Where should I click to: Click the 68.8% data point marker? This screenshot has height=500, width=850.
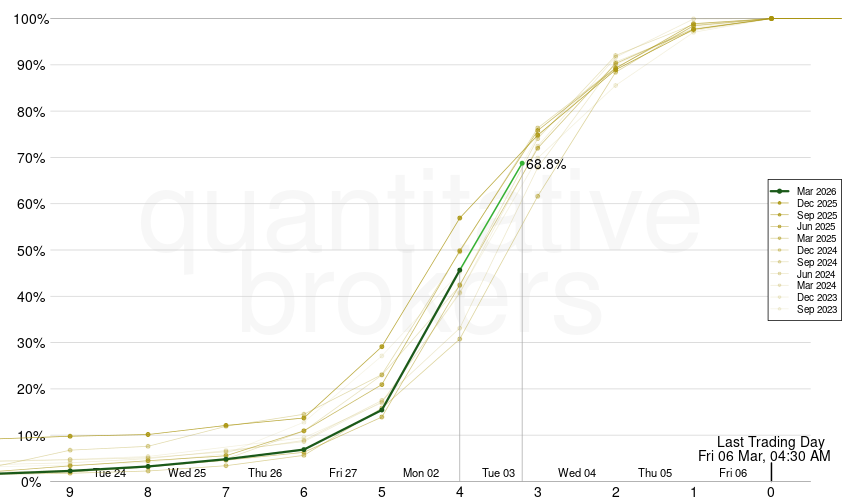tap(522, 163)
